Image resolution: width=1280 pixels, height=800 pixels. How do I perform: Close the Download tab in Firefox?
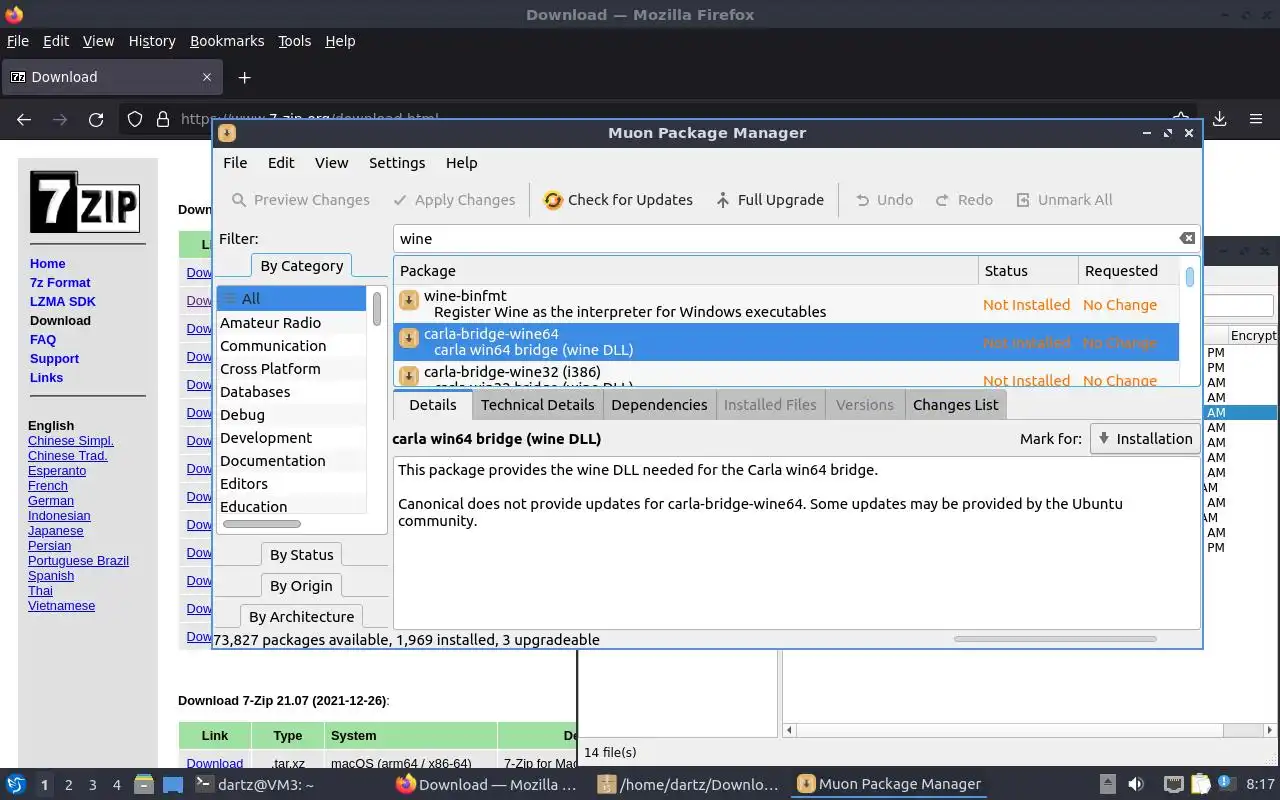click(x=207, y=77)
